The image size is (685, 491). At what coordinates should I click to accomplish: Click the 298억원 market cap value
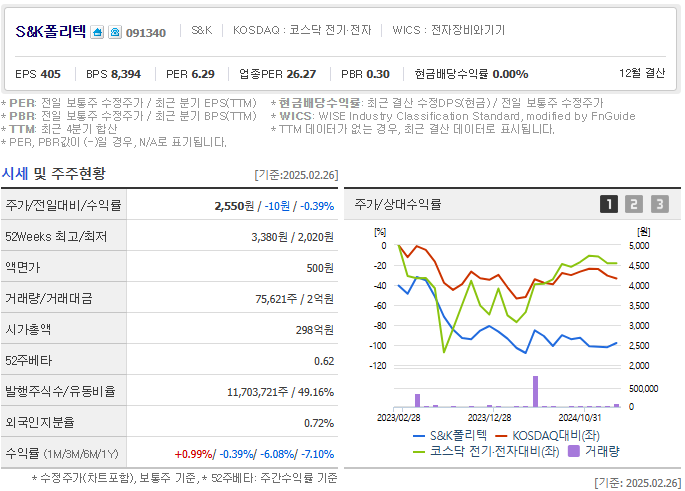point(315,330)
